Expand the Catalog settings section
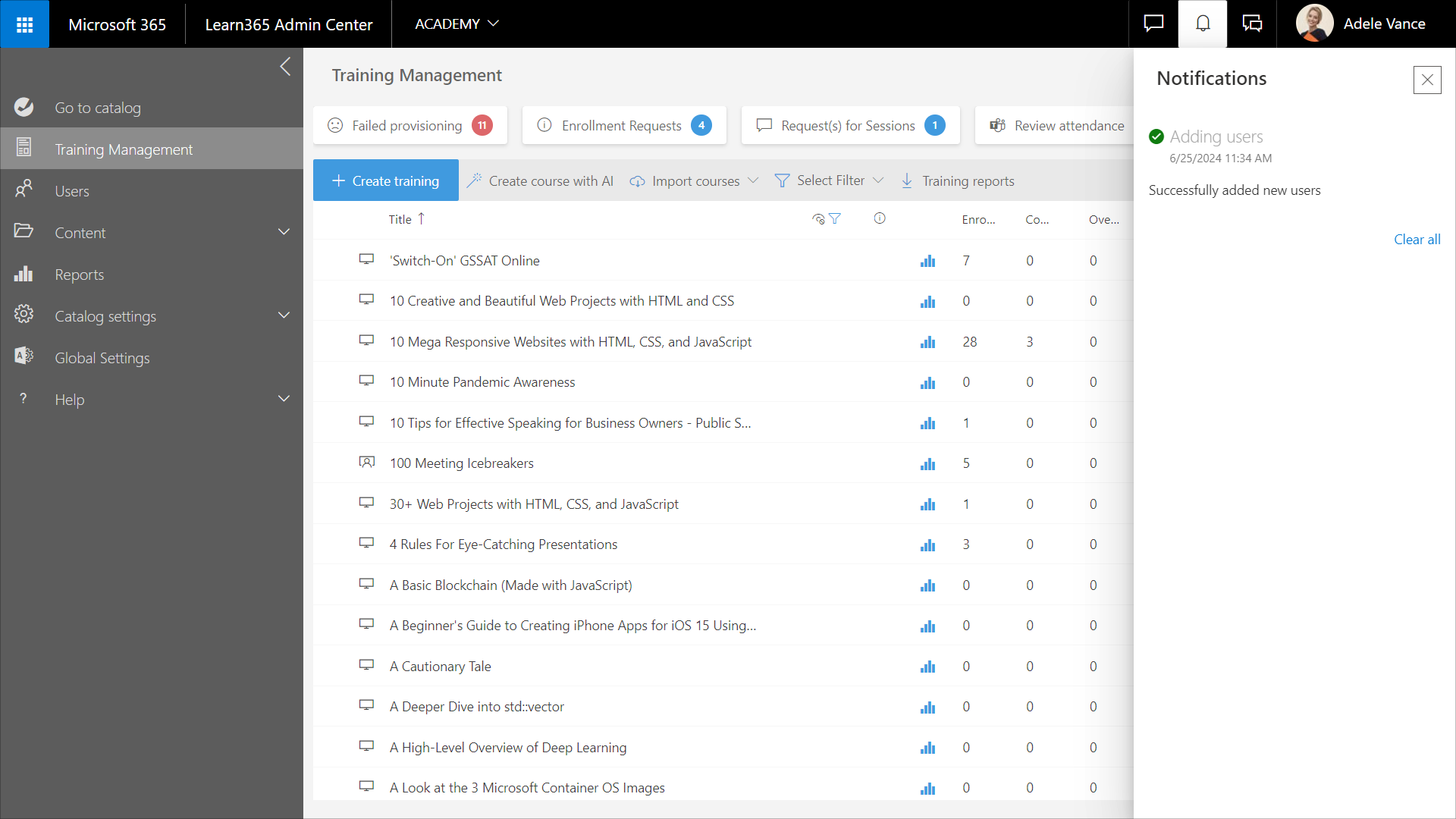The image size is (1456, 819). (284, 316)
